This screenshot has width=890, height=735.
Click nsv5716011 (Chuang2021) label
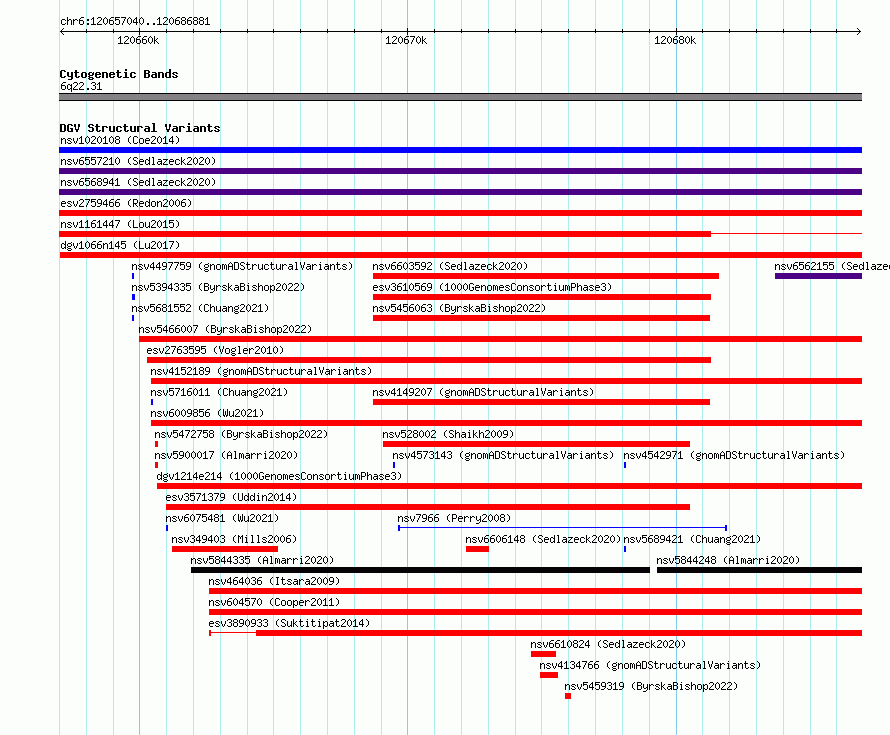pos(219,392)
